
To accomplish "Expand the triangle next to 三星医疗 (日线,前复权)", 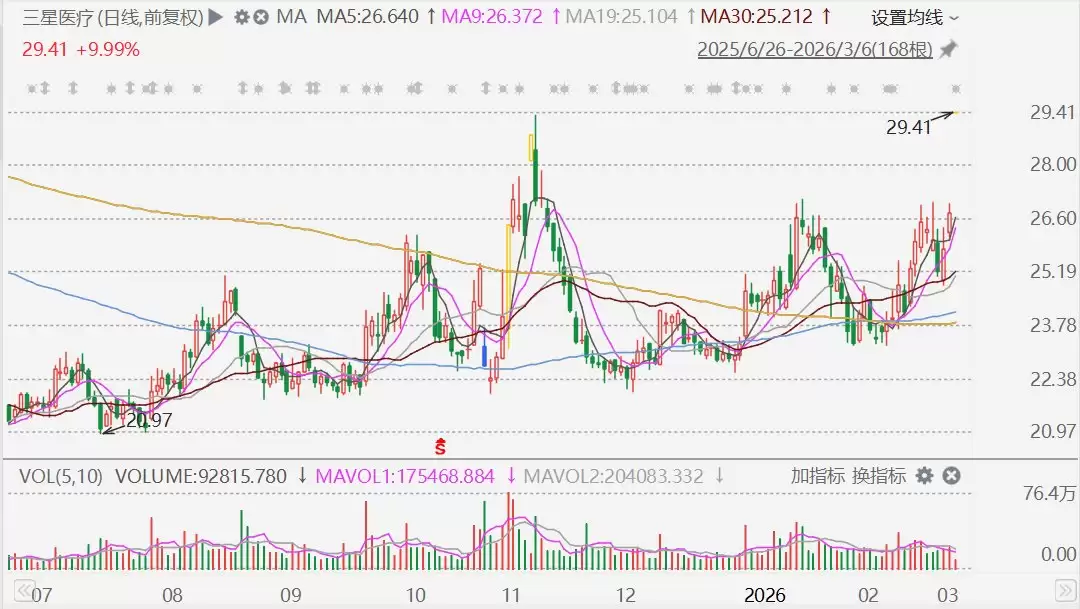I will 216,17.
